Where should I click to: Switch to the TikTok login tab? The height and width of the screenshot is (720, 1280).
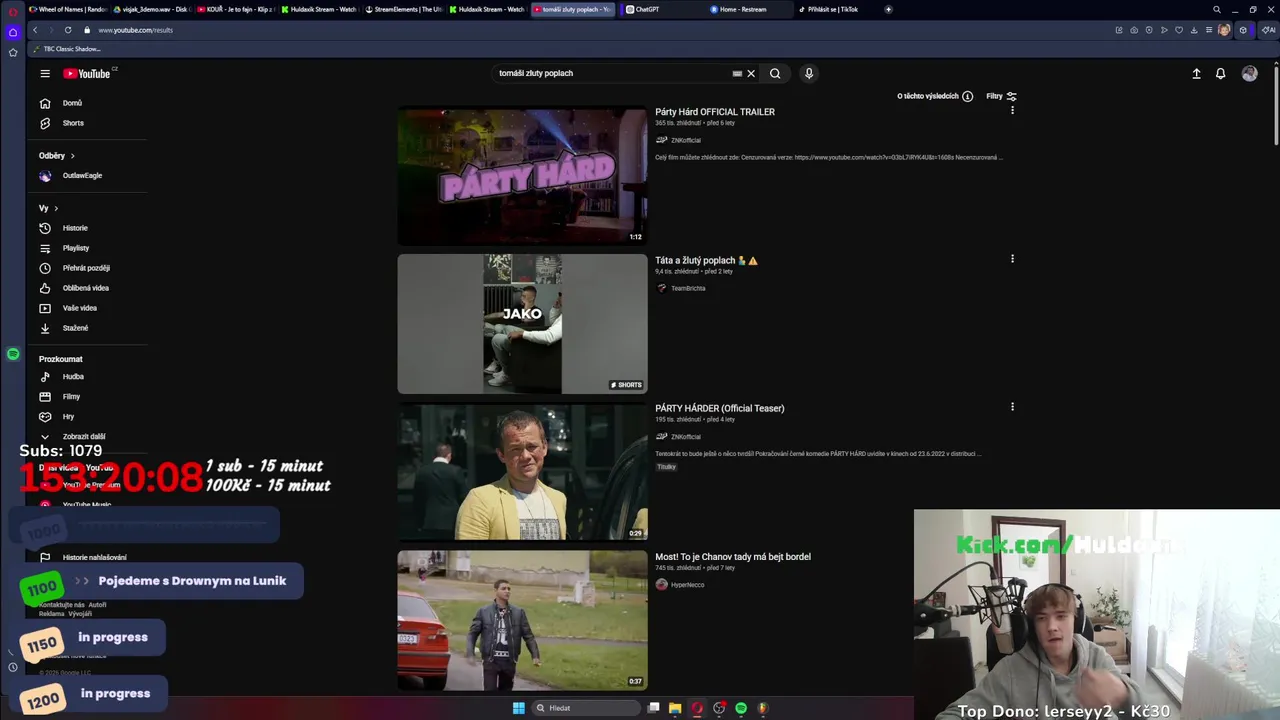pos(833,9)
